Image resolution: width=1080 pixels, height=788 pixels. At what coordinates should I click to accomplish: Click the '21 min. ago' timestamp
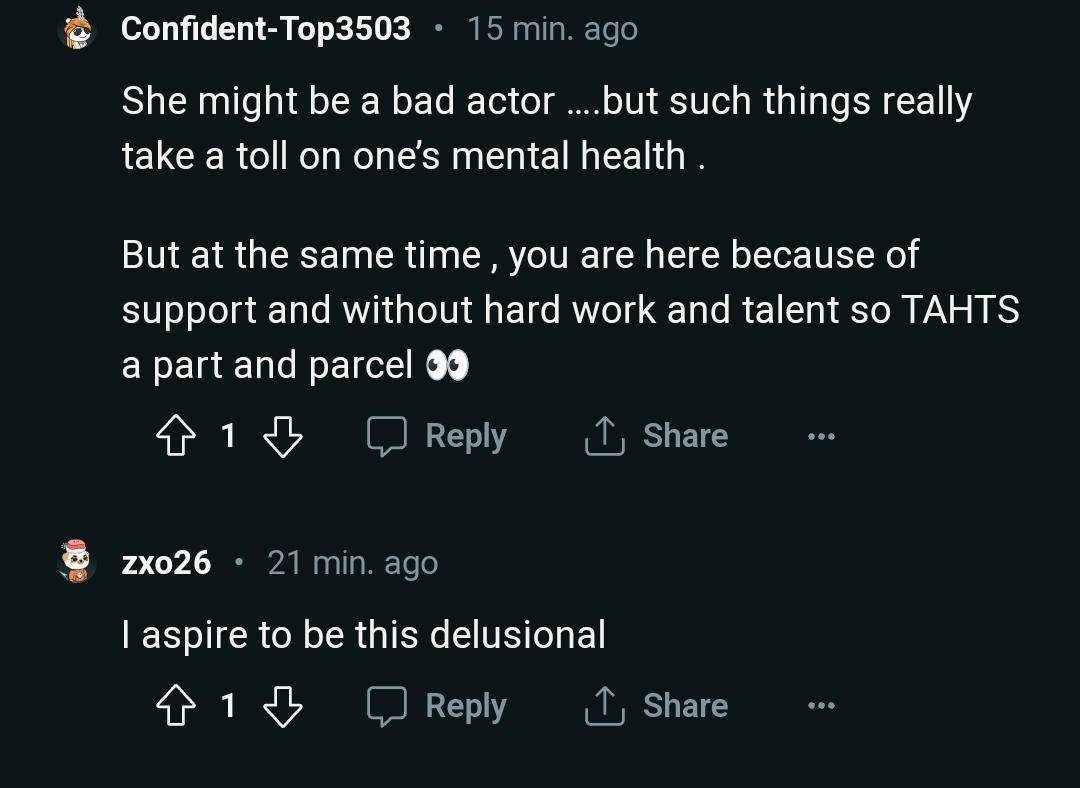353,563
